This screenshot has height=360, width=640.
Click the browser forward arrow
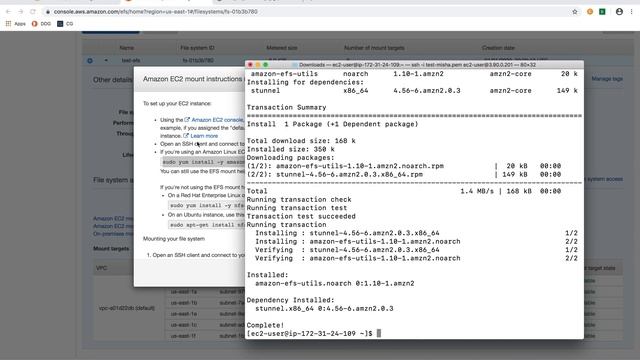pos(20,12)
